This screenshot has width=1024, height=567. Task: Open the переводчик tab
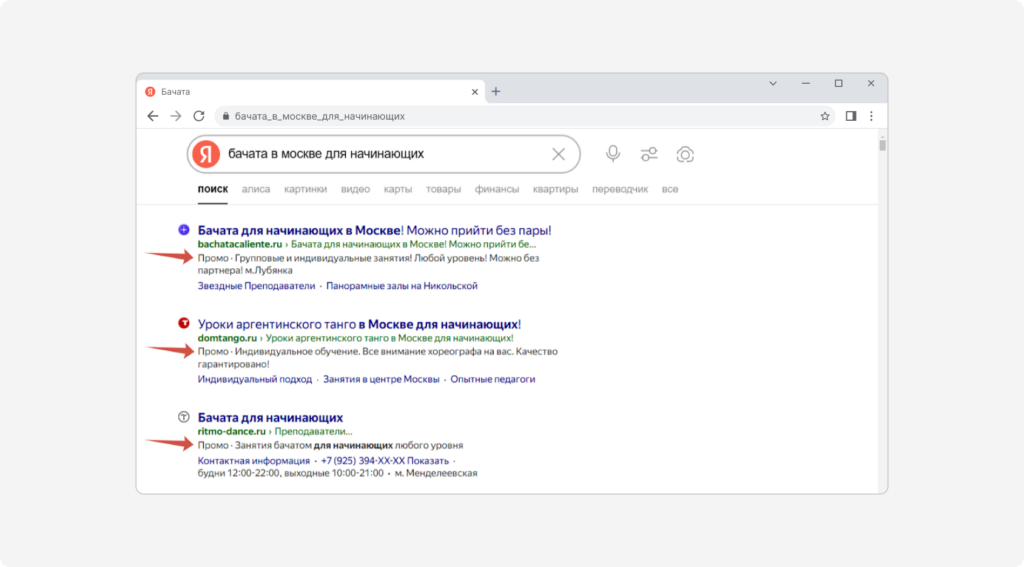tap(620, 189)
